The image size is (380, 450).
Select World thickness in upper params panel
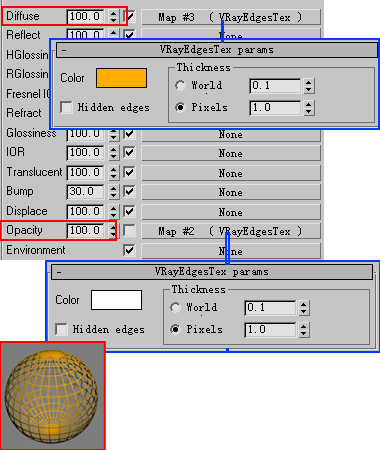pos(180,86)
